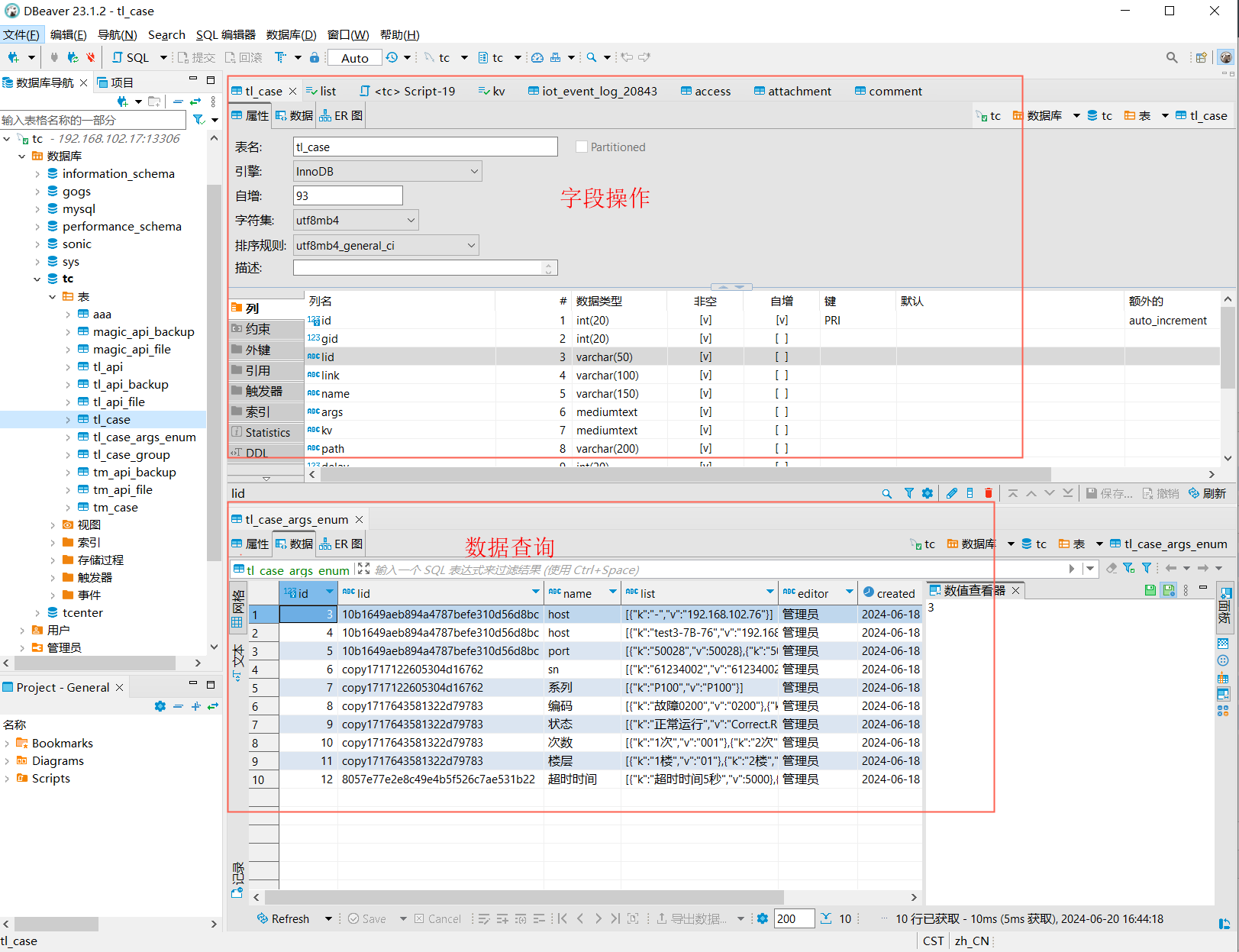Click the pencil edit column icon
1239x952 pixels.
951,493
